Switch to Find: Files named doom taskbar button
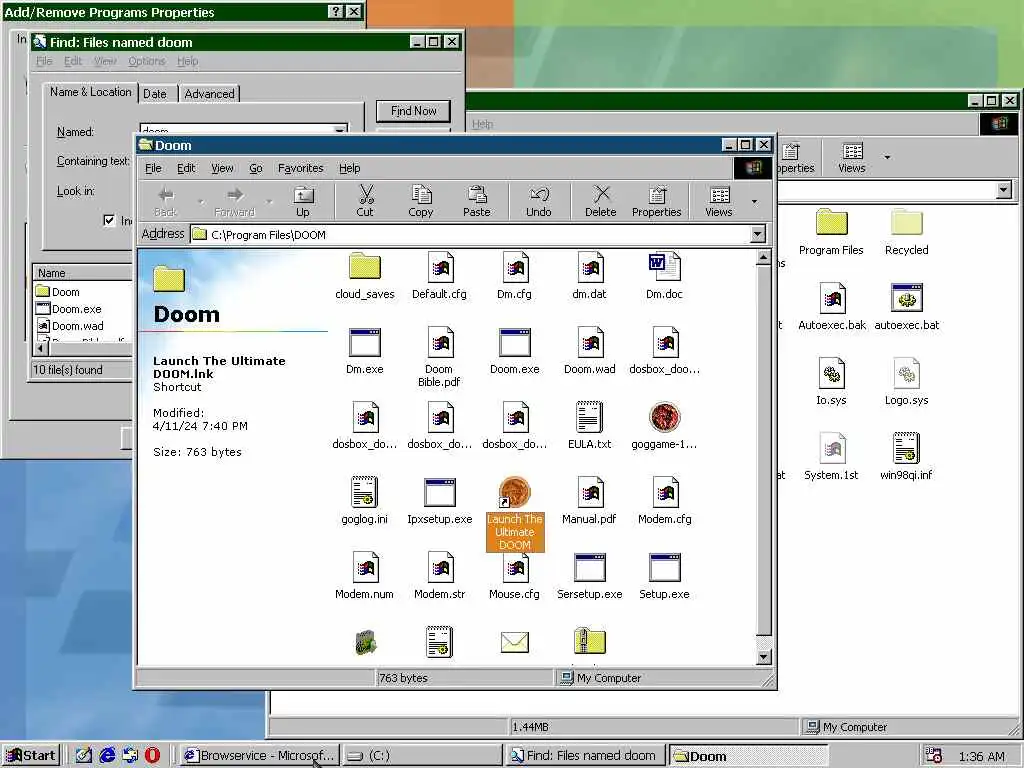The image size is (1024, 768). [x=584, y=756]
